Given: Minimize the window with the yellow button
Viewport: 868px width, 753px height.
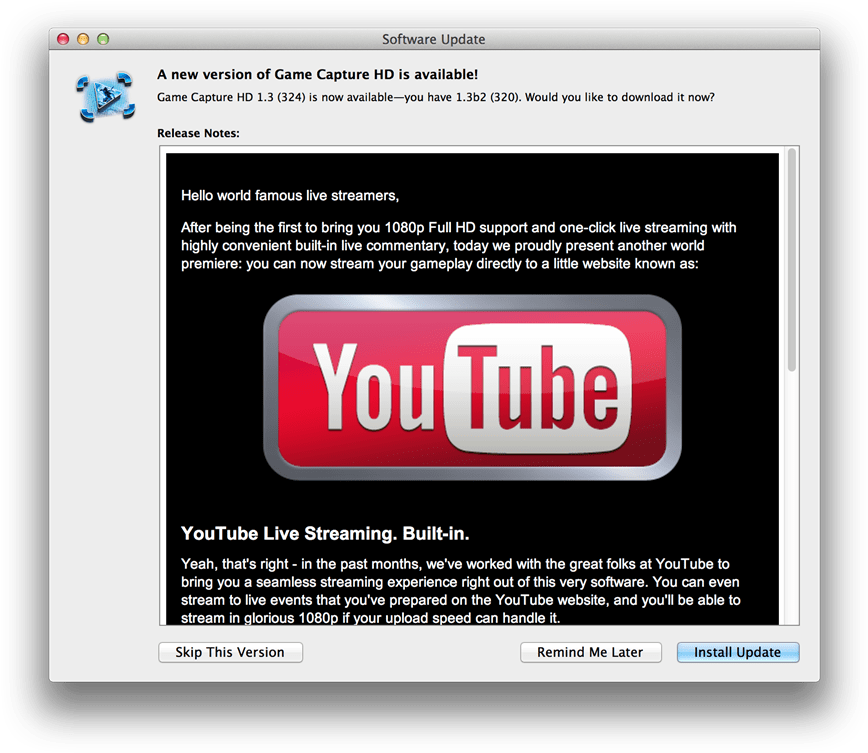Looking at the screenshot, I should tap(83, 39).
